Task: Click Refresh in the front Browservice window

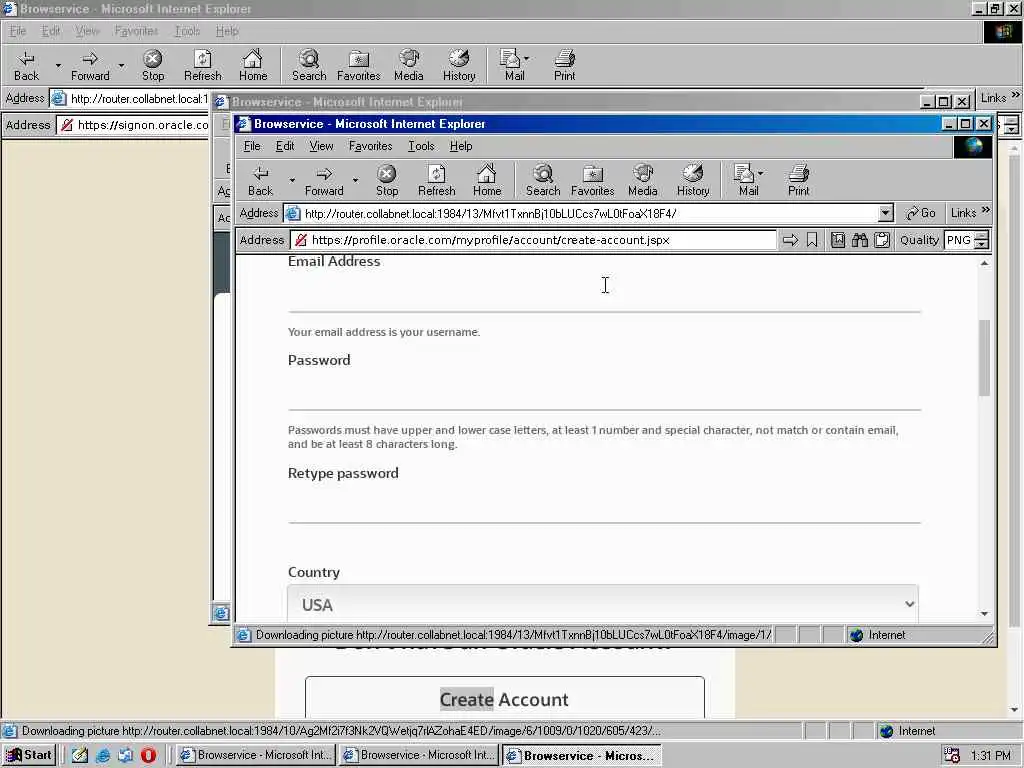Action: pyautogui.click(x=436, y=180)
